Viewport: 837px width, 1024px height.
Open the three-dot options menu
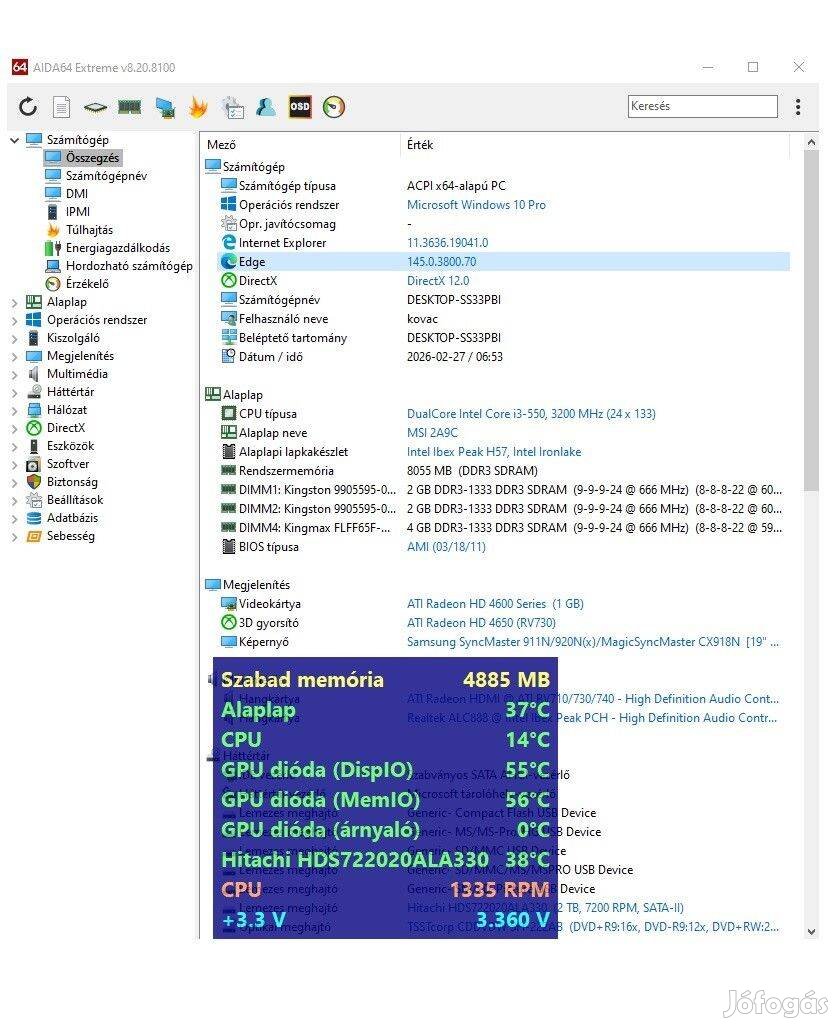tap(797, 107)
